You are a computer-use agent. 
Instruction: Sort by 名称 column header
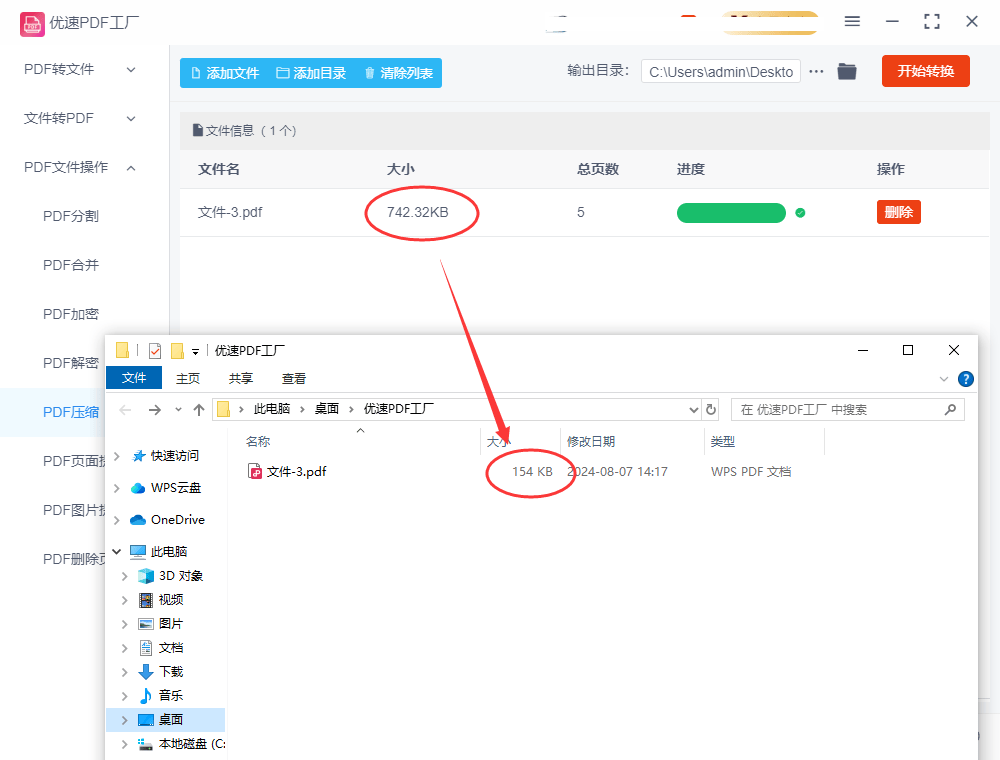(x=258, y=441)
